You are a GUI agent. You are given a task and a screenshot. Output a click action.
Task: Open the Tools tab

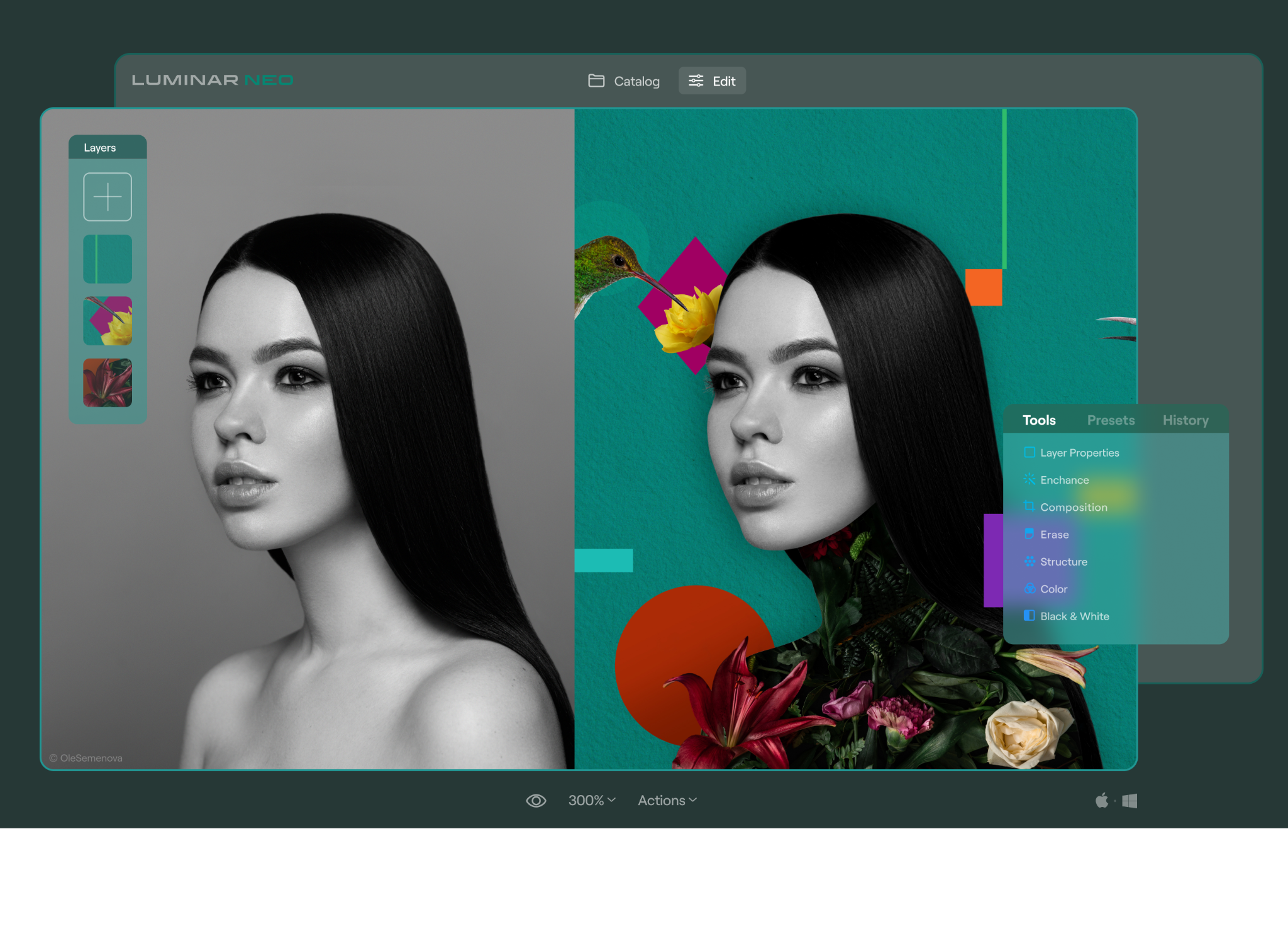(x=1039, y=420)
